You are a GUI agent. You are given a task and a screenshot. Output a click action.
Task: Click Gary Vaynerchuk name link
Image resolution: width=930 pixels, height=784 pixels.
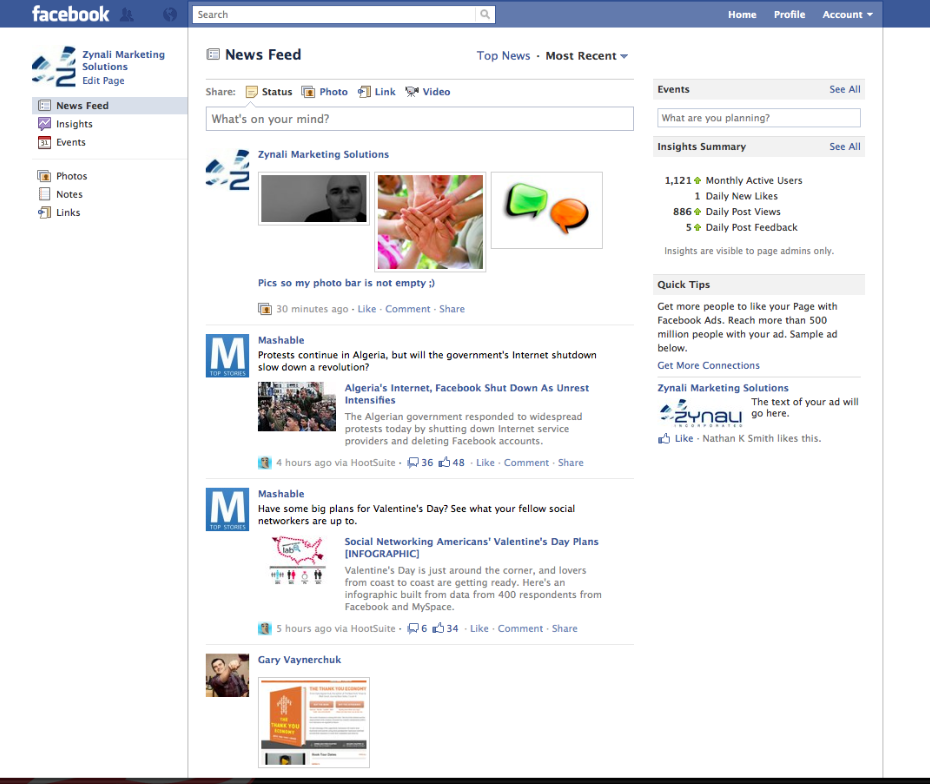(300, 659)
